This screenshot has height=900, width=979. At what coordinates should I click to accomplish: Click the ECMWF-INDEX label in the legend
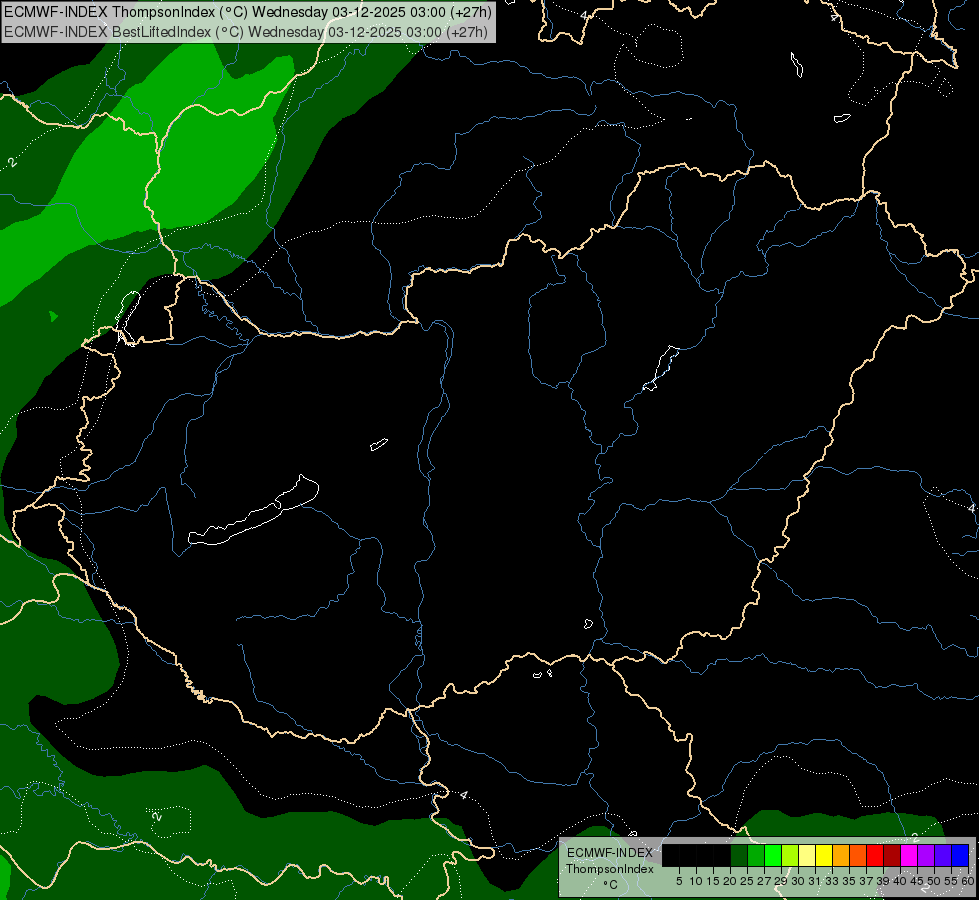(x=610, y=853)
